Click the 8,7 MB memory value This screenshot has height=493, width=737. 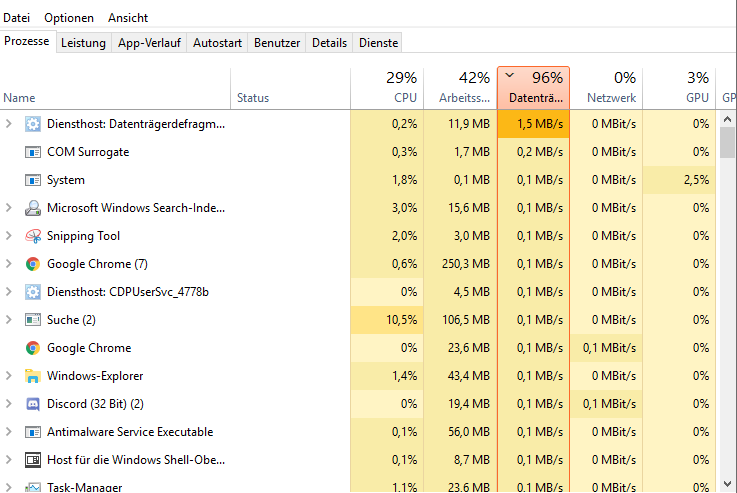point(472,460)
